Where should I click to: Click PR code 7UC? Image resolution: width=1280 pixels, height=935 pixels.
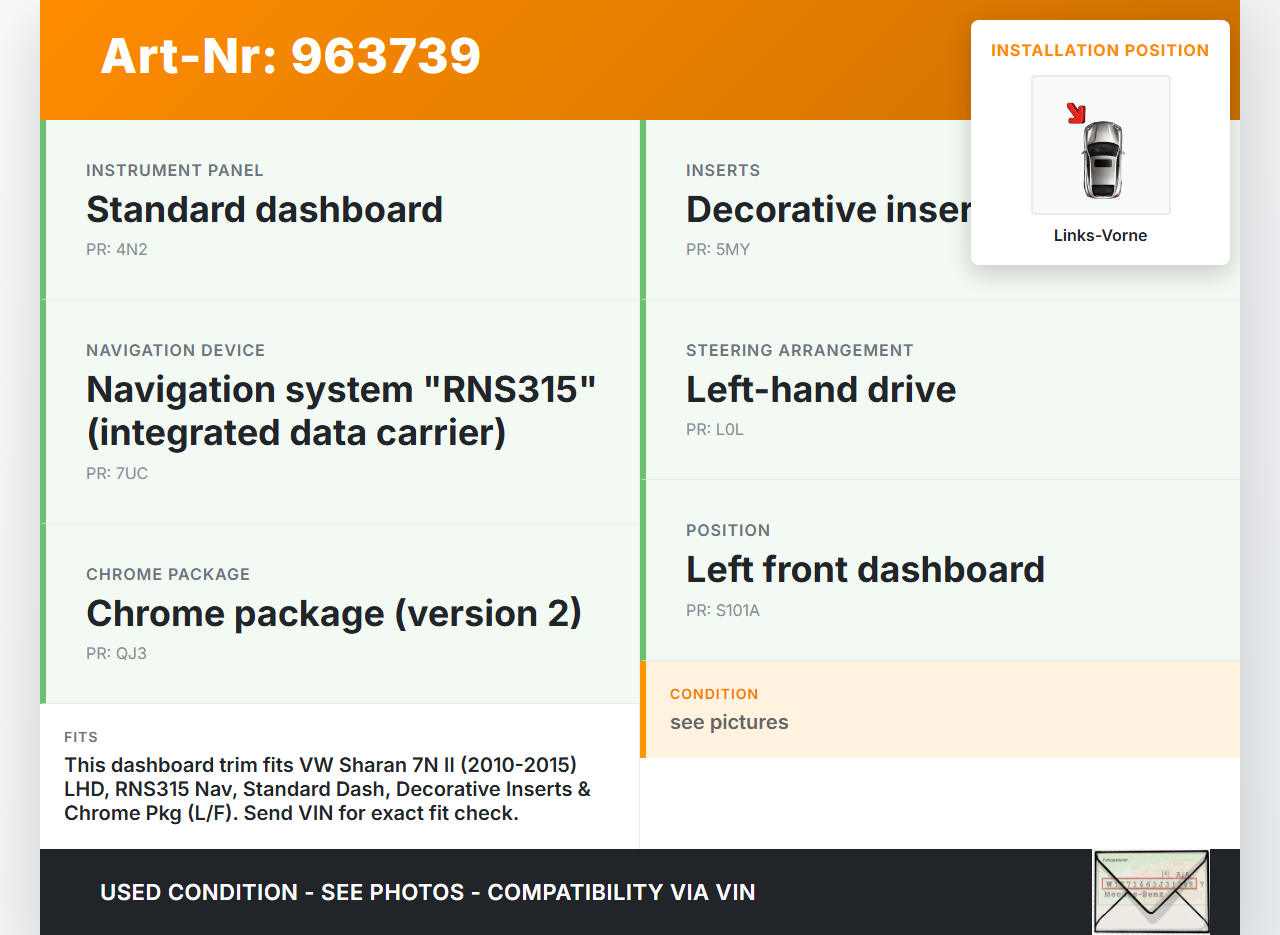click(x=117, y=474)
